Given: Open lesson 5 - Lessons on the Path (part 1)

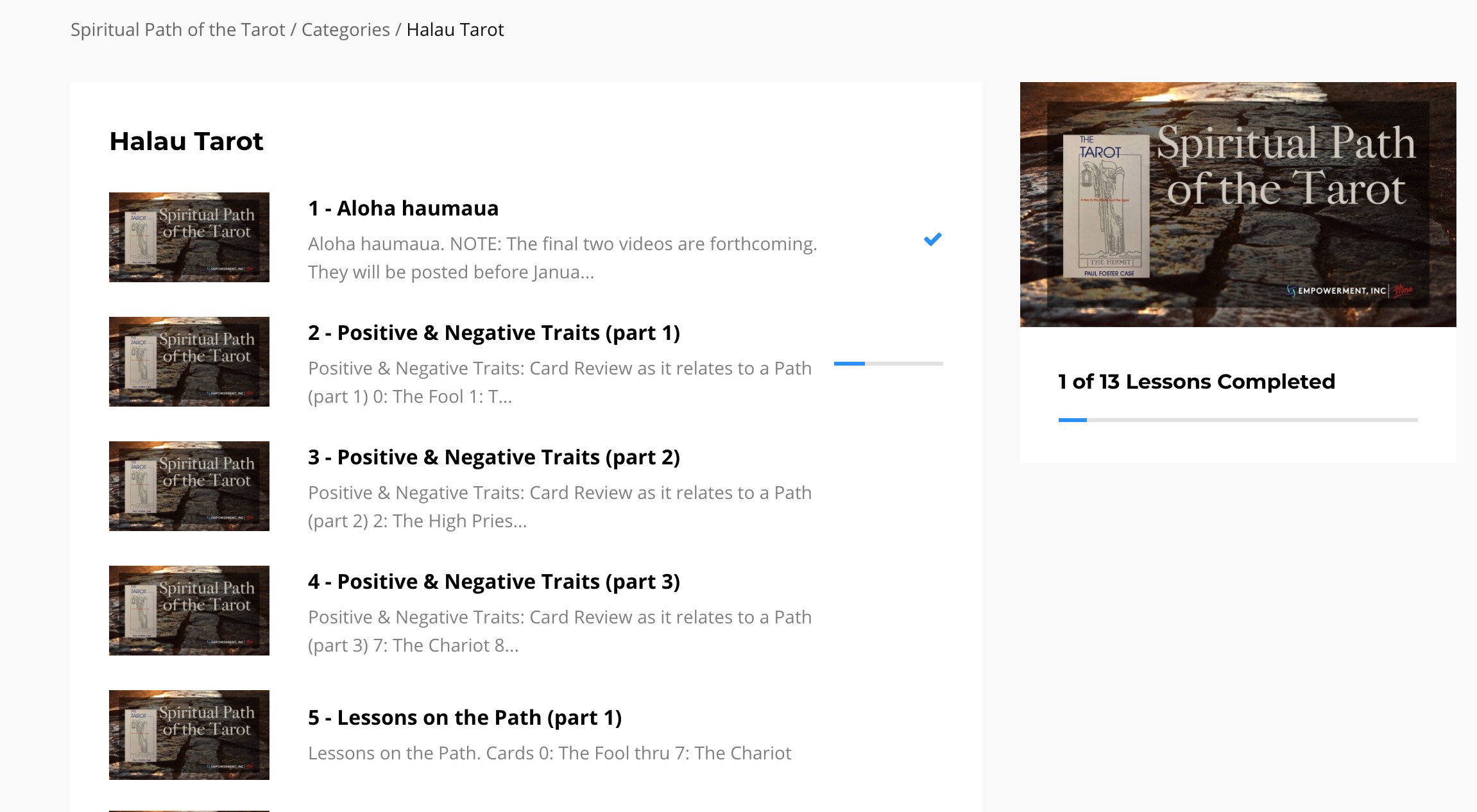Looking at the screenshot, I should coord(465,717).
